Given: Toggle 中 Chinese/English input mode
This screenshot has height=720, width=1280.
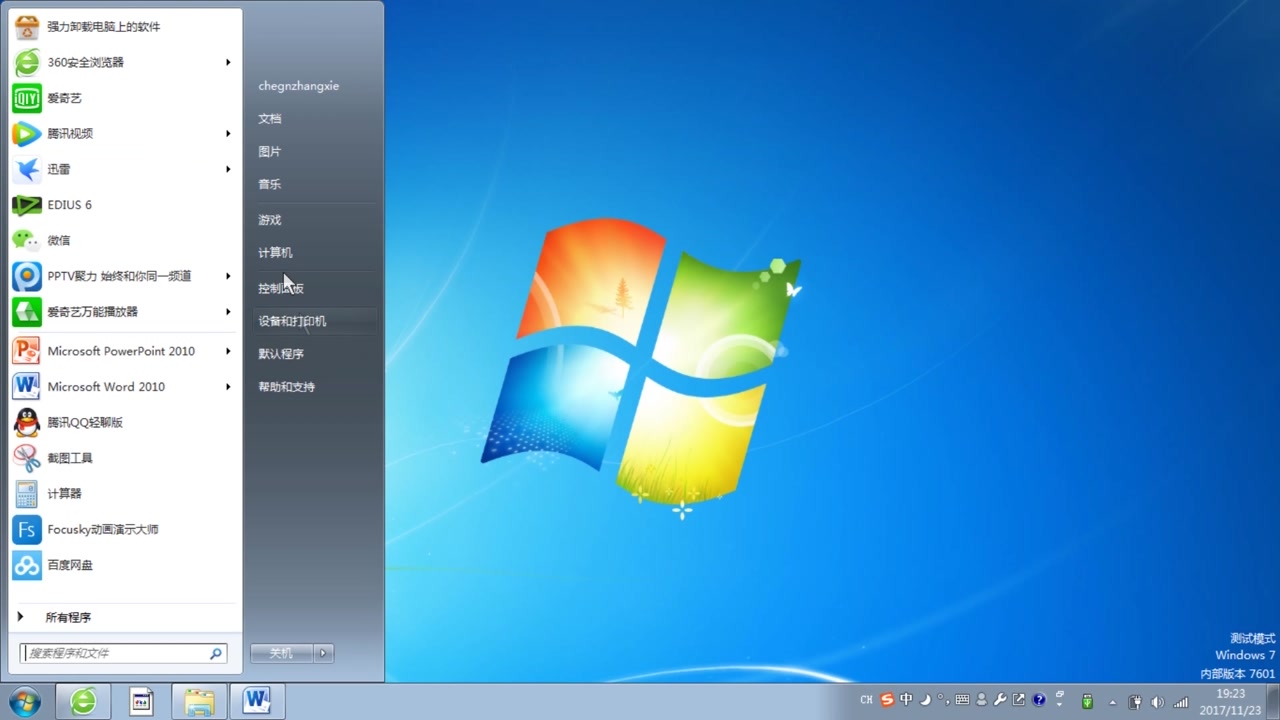Looking at the screenshot, I should (906, 700).
